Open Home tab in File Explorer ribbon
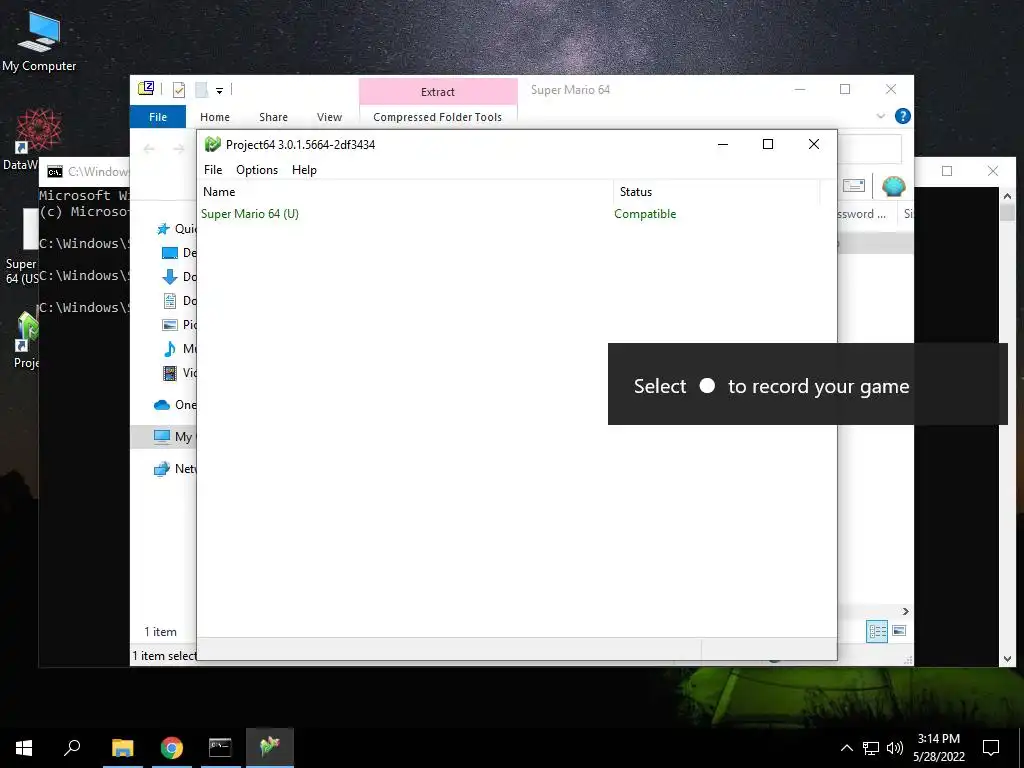 click(x=215, y=117)
